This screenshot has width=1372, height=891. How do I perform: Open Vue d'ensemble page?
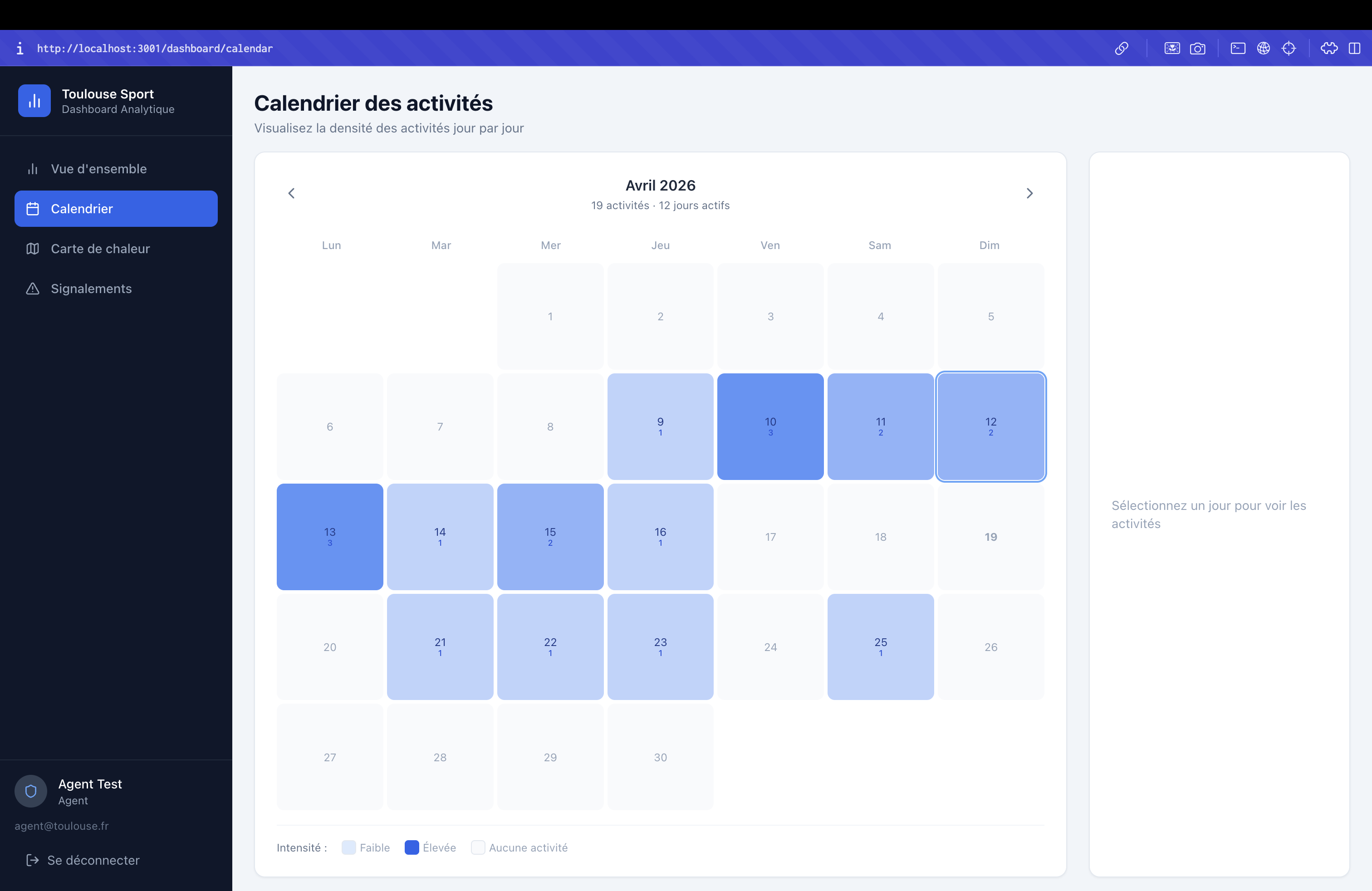point(116,169)
